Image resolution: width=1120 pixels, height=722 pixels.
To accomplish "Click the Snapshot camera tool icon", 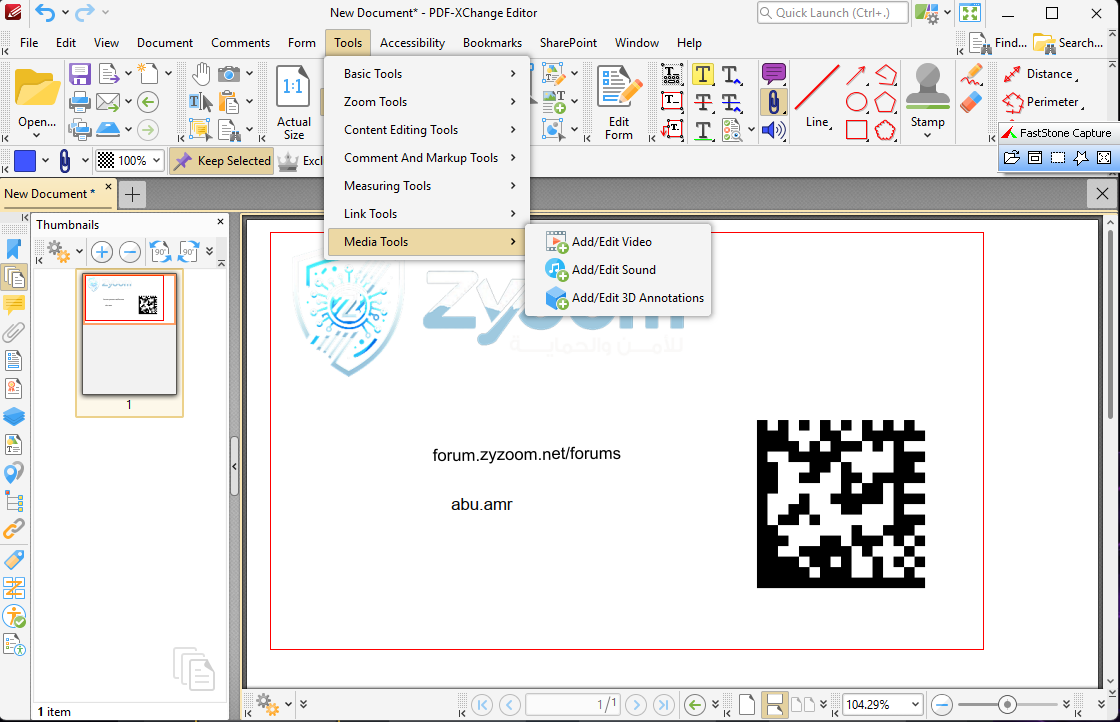I will tap(229, 74).
